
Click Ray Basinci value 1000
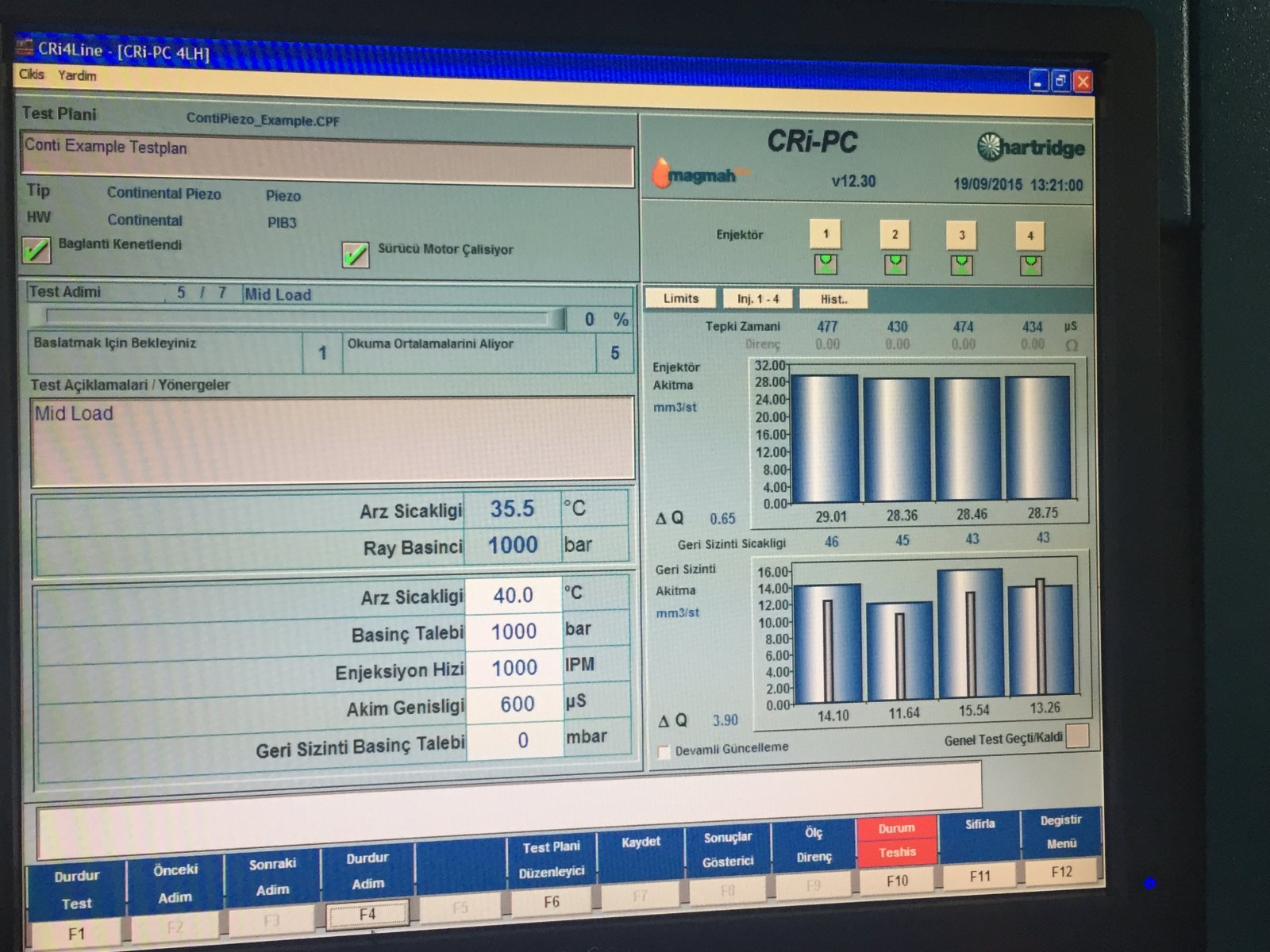pos(513,545)
